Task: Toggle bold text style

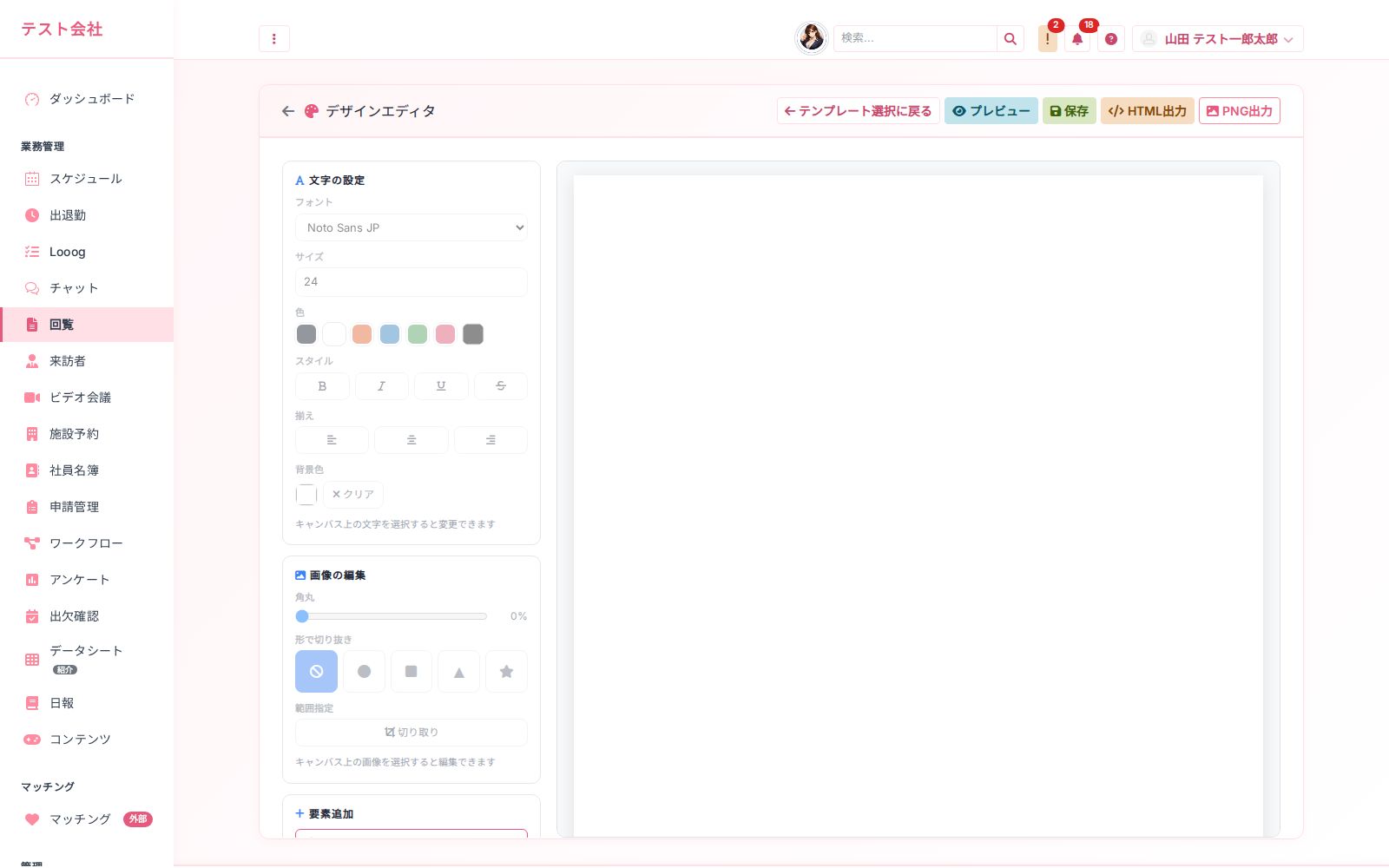Action: (x=322, y=386)
